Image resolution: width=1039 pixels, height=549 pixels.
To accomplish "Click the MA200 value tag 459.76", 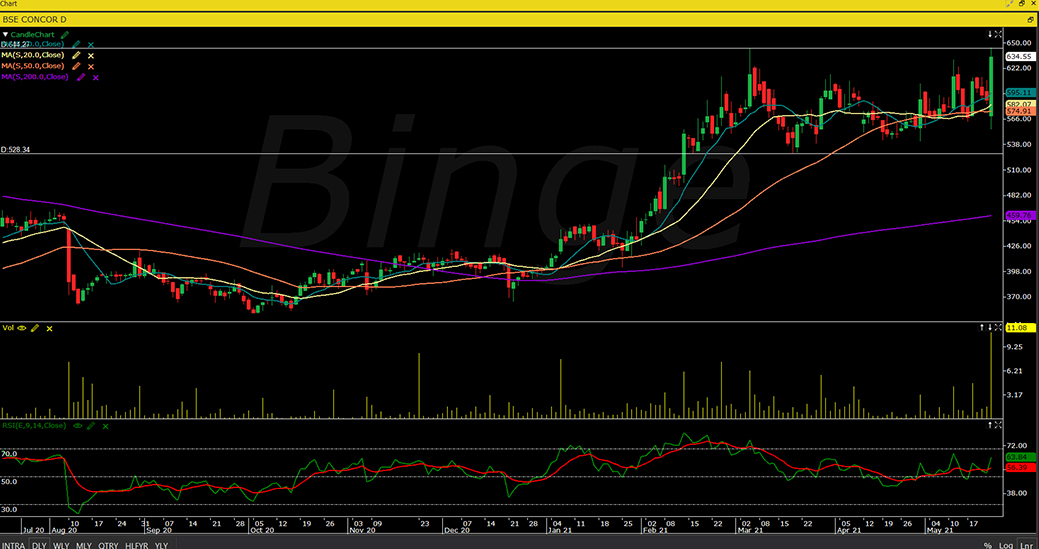I will click(1020, 216).
